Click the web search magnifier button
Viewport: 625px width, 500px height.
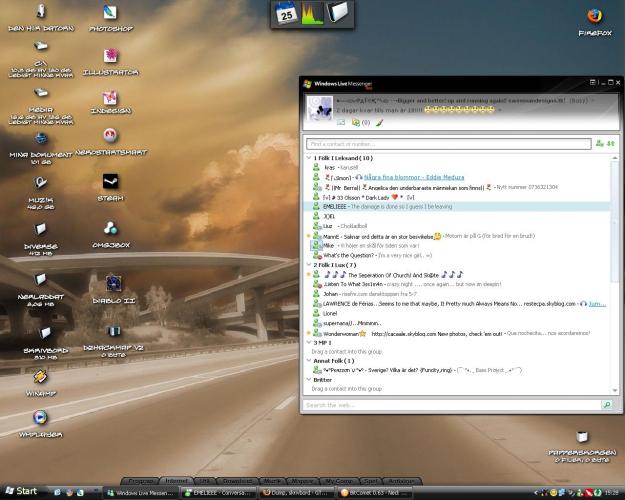point(607,405)
